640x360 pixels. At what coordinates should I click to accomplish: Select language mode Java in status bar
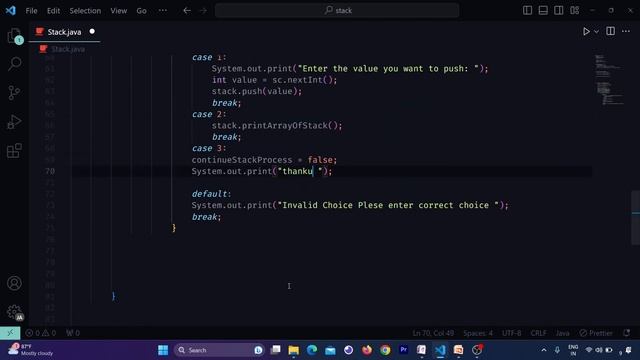562,333
